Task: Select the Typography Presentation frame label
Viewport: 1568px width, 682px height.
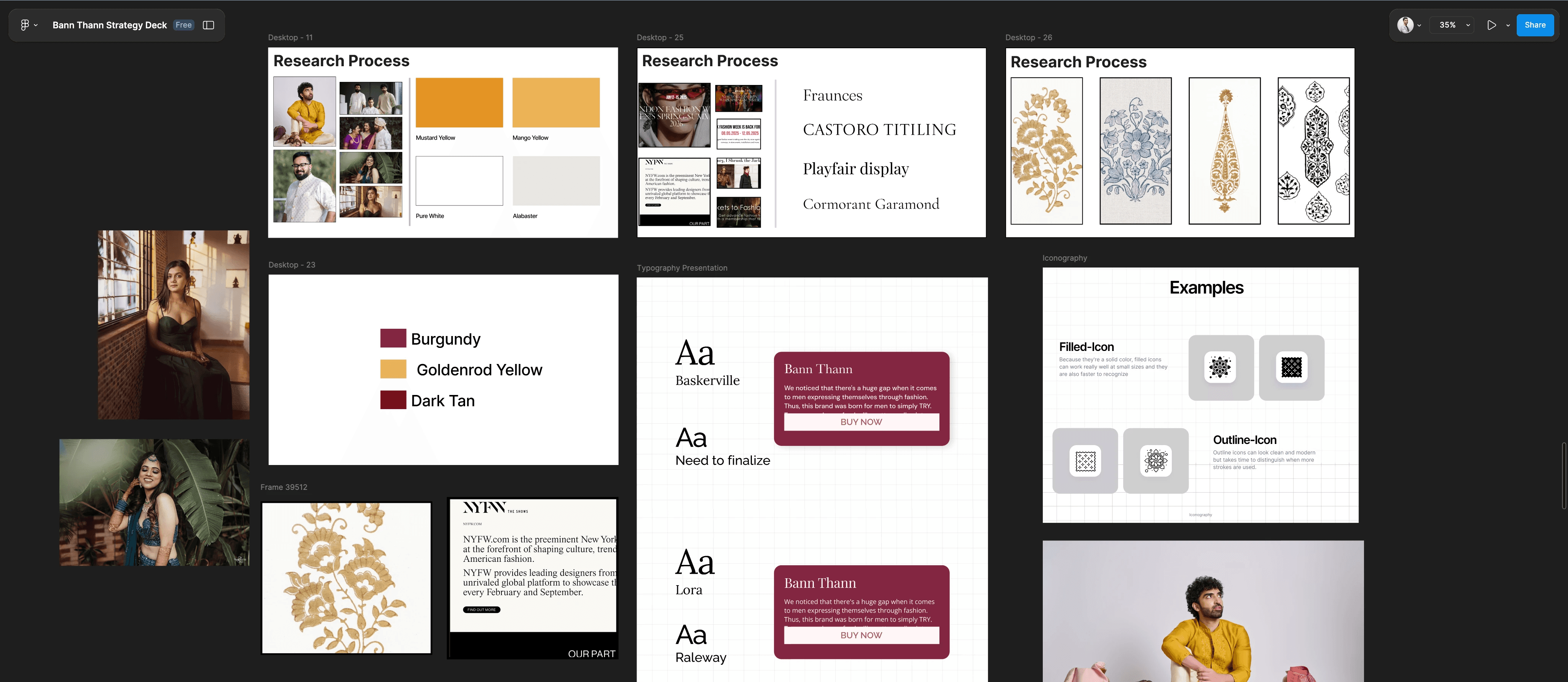Action: (x=682, y=268)
